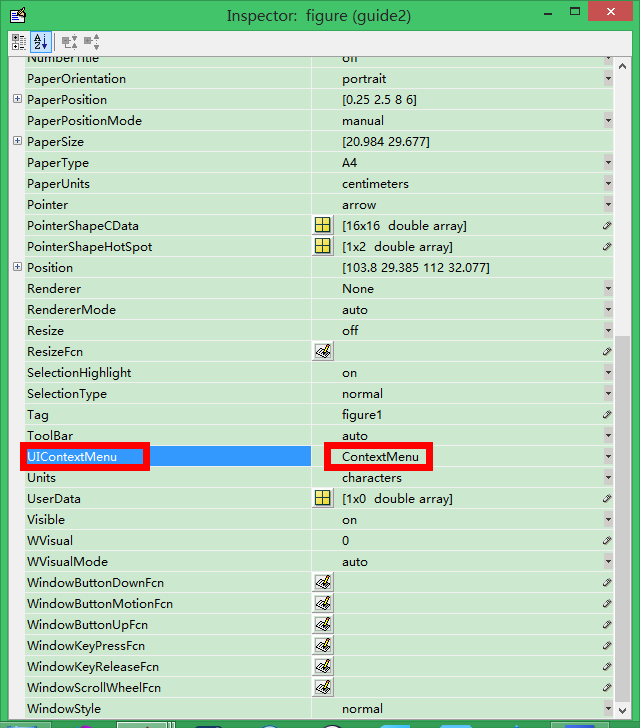Click Position value [103.8 29.385 112 32.077]

pyautogui.click(x=416, y=267)
